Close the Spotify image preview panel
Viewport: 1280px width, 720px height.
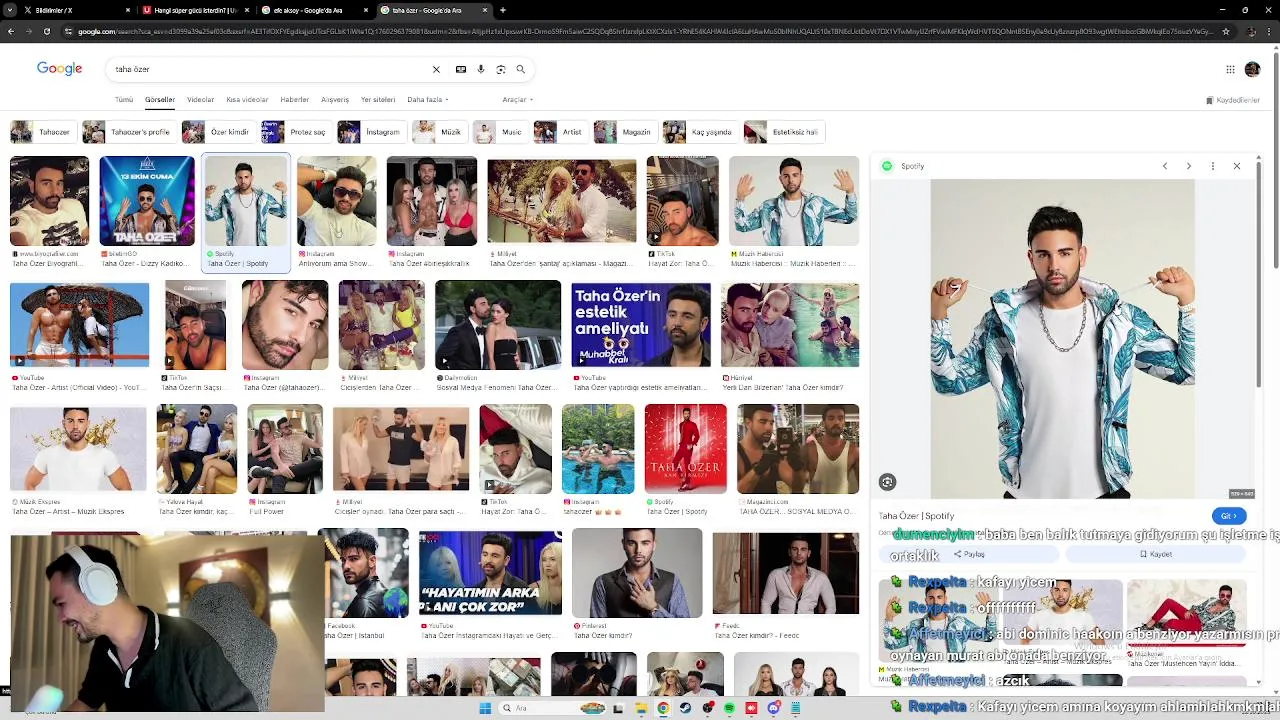point(1237,166)
